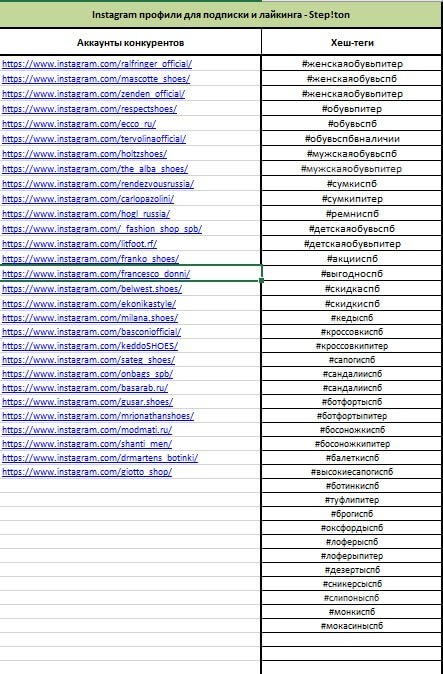Open the mrjonathanshoes Instagram link
This screenshot has width=443, height=674.
click(x=98, y=416)
